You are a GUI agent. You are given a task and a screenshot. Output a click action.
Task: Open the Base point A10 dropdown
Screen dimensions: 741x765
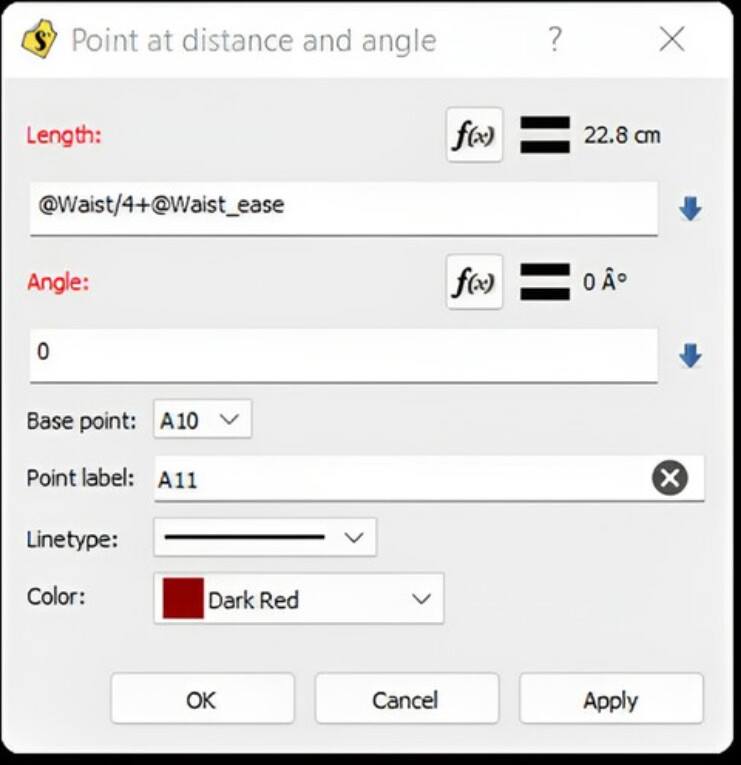(203, 420)
